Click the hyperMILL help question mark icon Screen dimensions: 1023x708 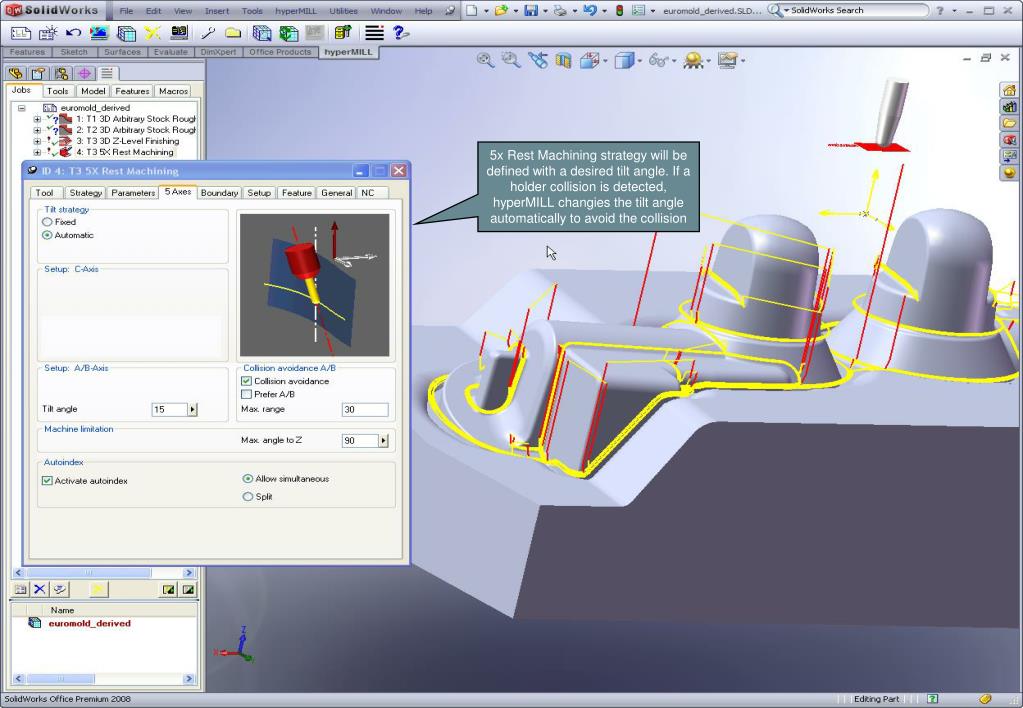(401, 33)
